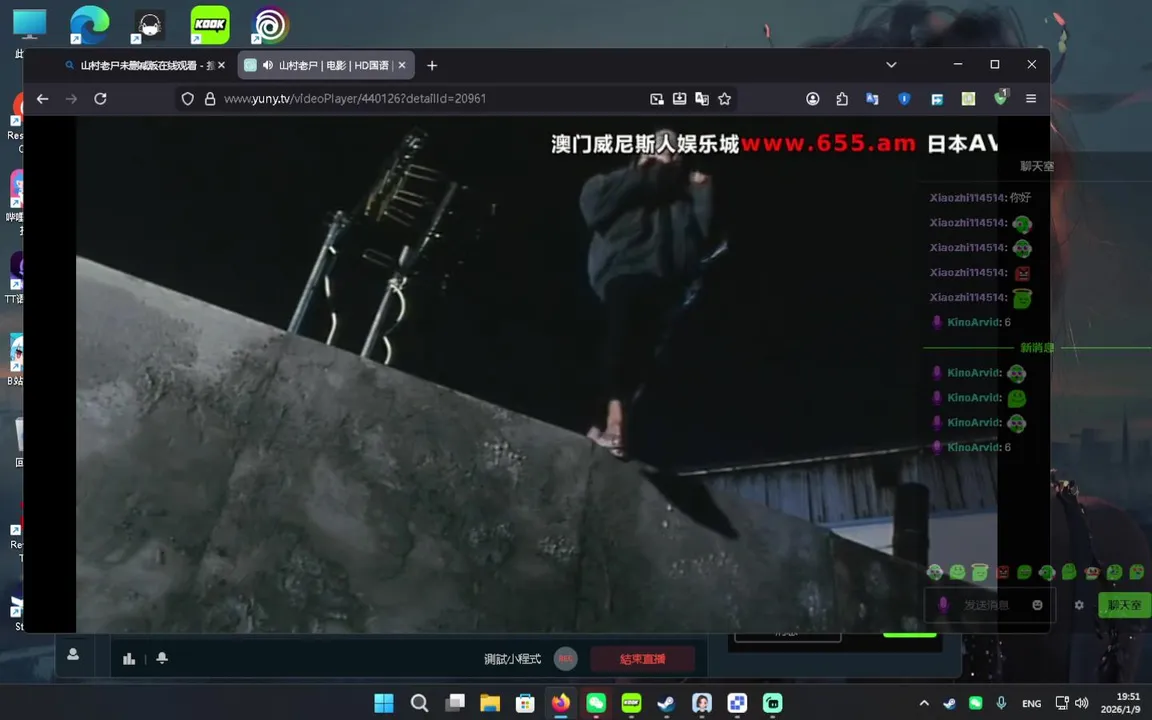Image resolution: width=1152 pixels, height=720 pixels.
Task: Click the green 聊天室 button
Action: [1124, 605]
